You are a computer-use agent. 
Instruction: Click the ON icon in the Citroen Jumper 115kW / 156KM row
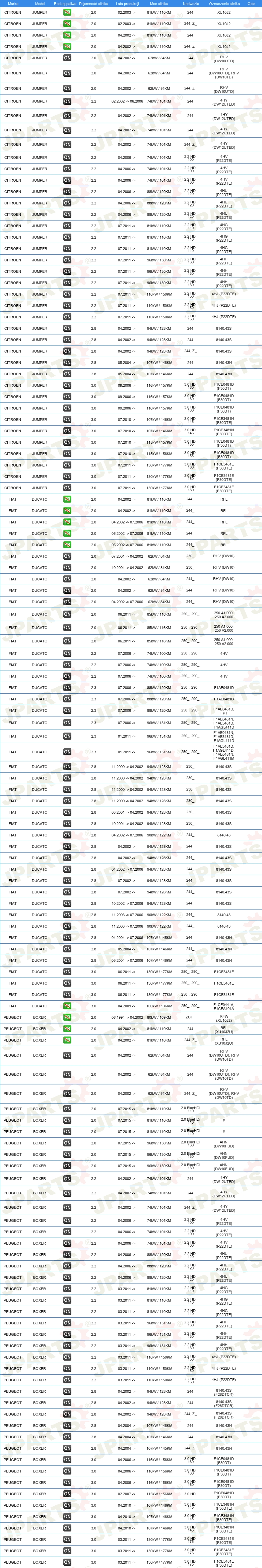pos(67,454)
